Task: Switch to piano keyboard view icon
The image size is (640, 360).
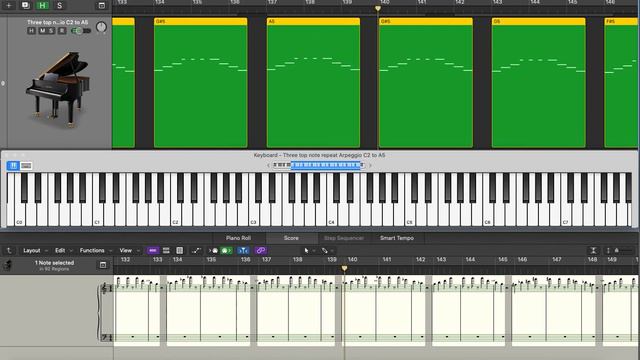Action: click(13, 165)
